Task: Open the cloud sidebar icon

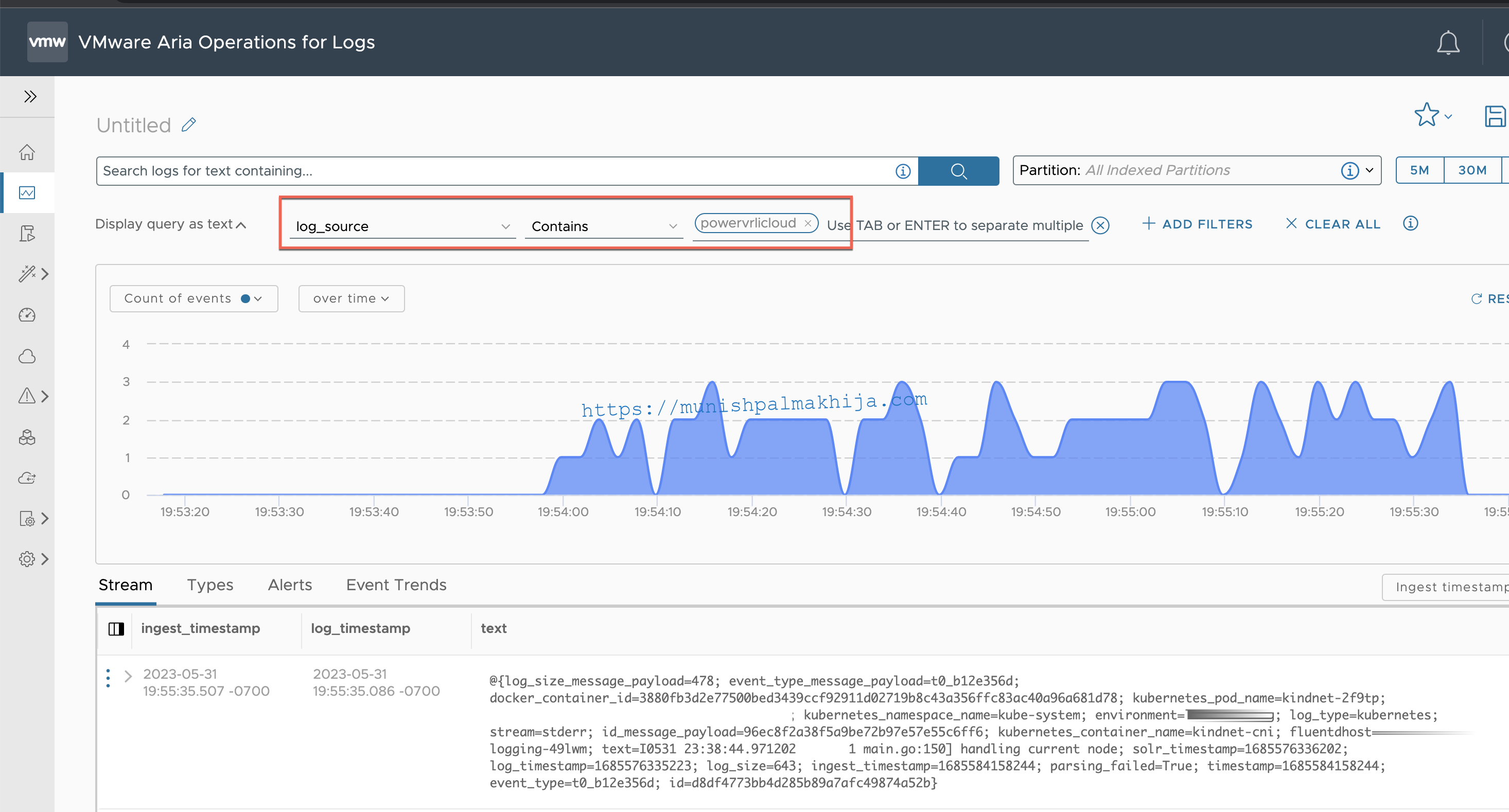Action: click(27, 356)
